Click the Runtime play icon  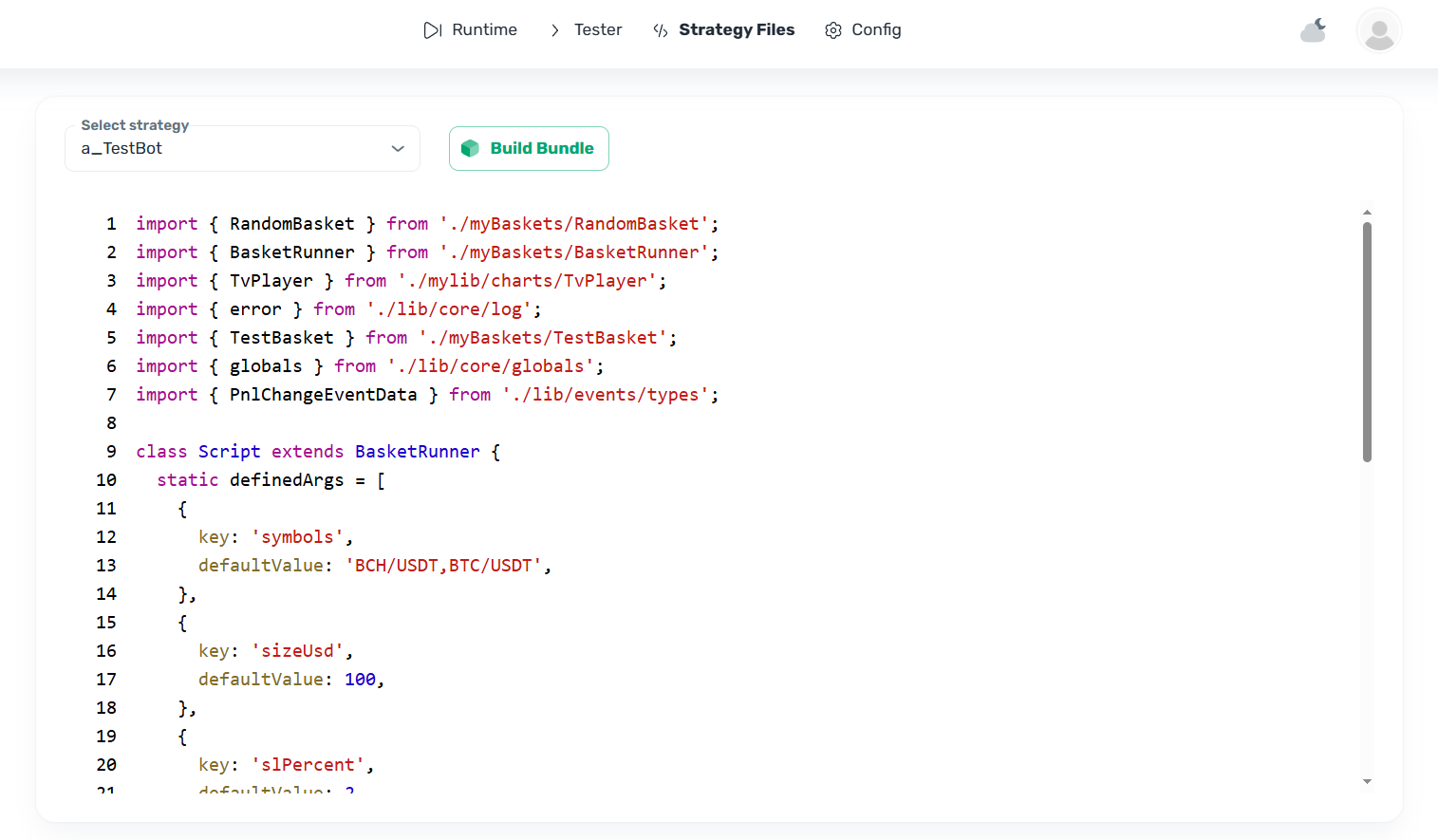click(x=432, y=30)
